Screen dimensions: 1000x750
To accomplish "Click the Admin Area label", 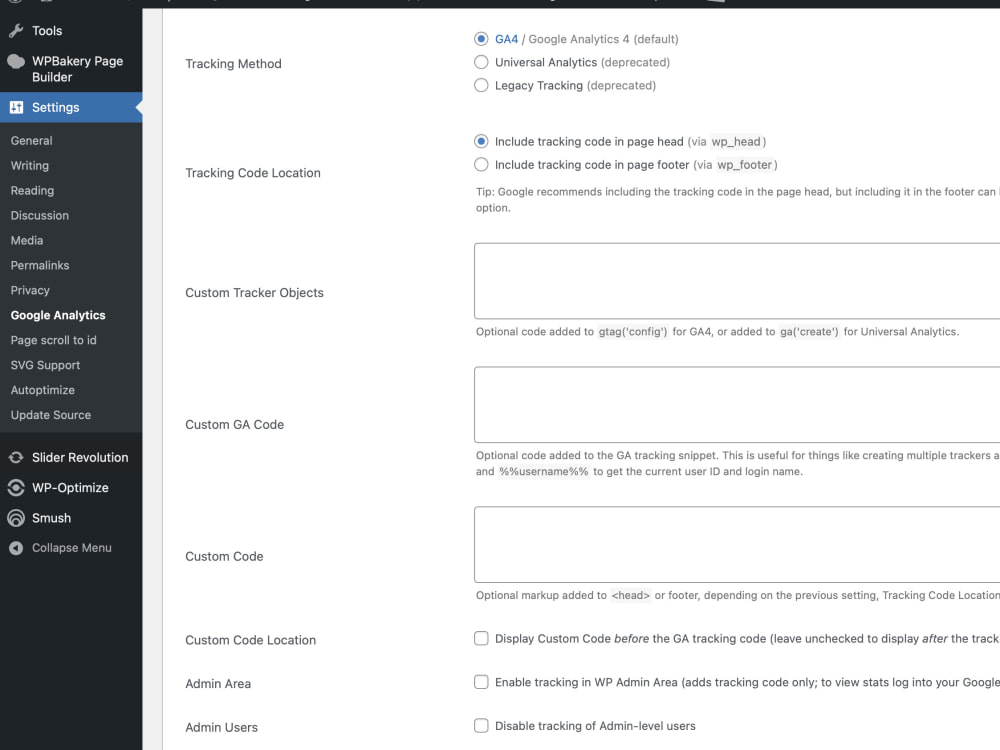I will click(218, 684).
